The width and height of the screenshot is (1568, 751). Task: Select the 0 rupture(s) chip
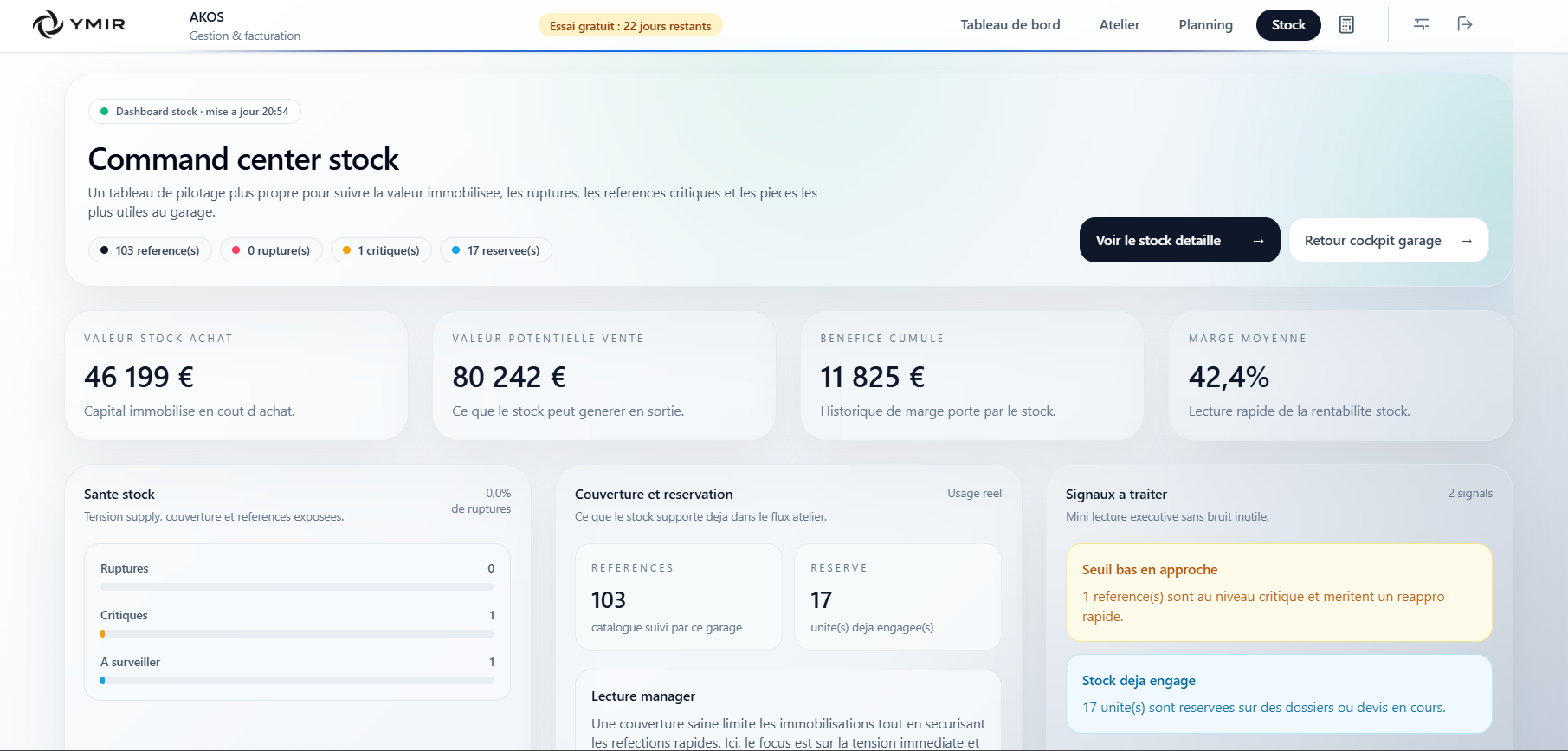[271, 250]
